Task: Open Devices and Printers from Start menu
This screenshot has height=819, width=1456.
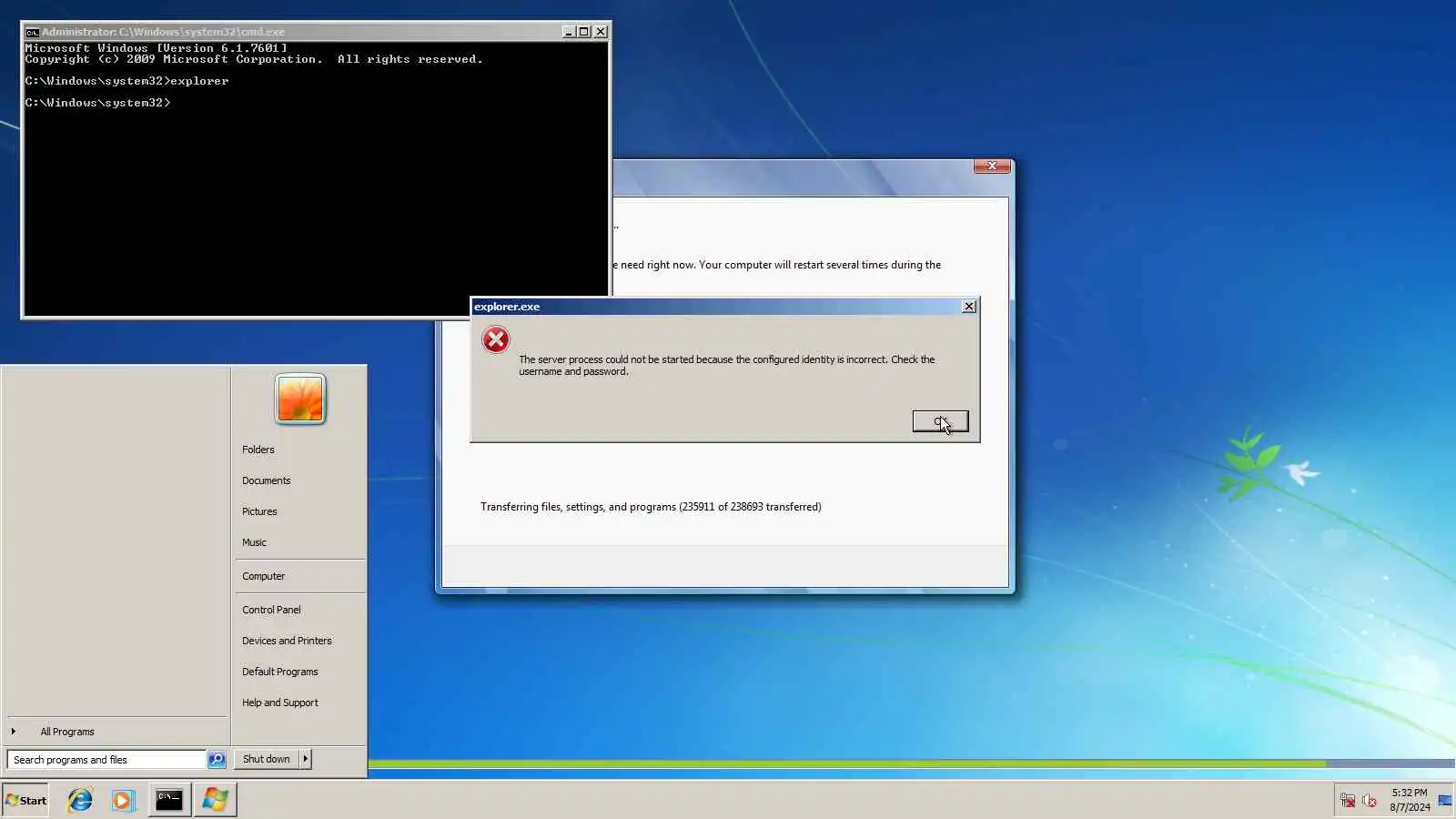Action: 287,641
